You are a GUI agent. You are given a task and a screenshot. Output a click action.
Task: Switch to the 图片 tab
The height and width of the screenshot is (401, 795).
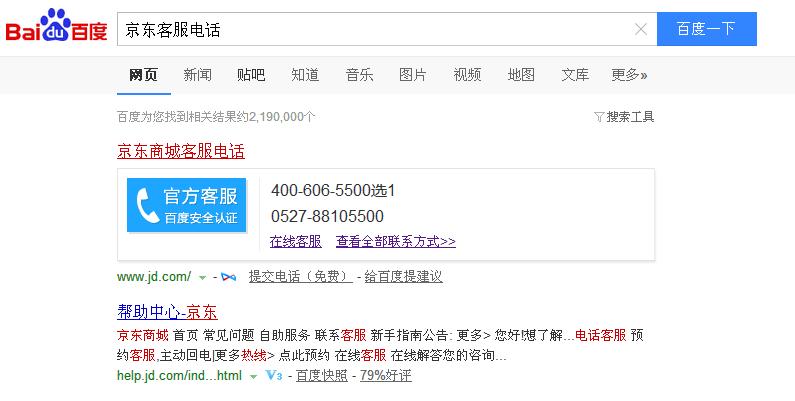tap(412, 75)
